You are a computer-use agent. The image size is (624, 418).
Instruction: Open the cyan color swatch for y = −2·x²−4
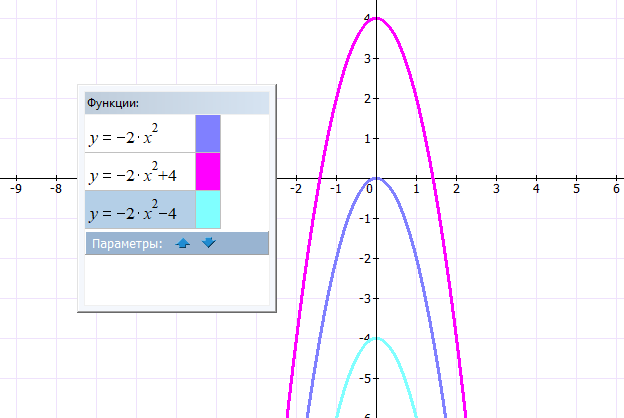click(207, 211)
